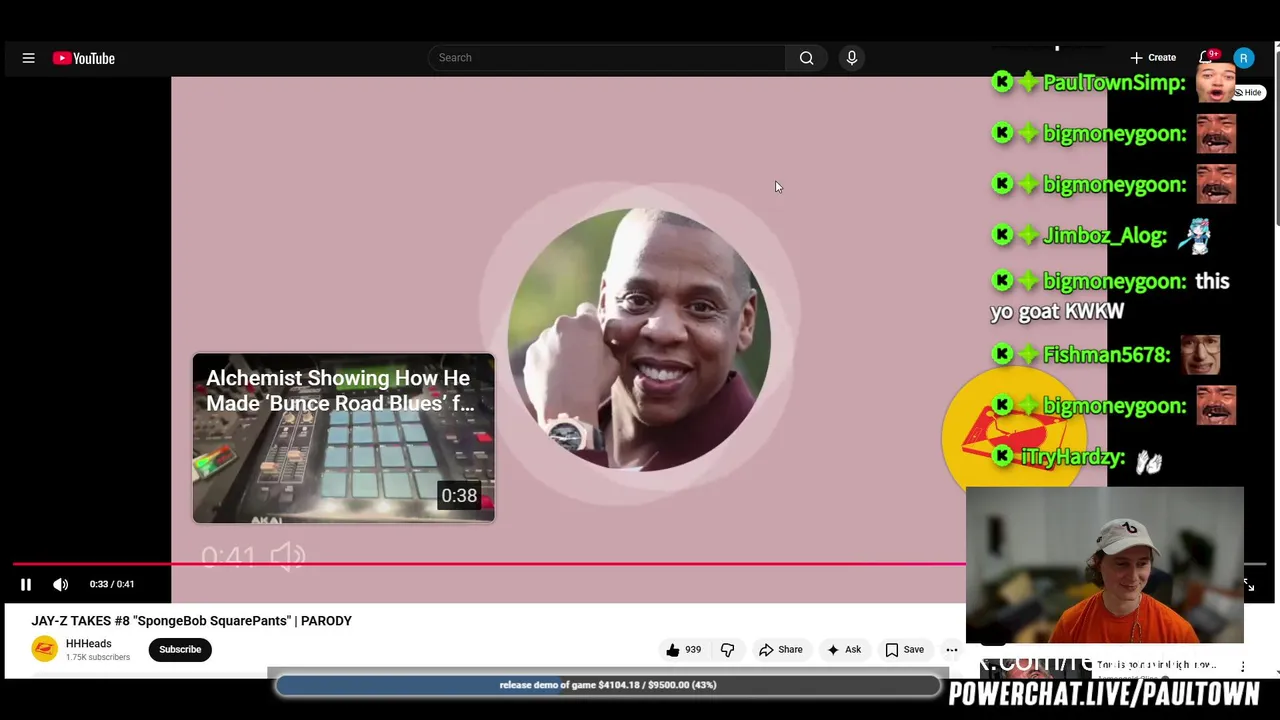Open the YouTube guide hamburger menu
Viewport: 1280px width, 720px height.
(x=29, y=58)
